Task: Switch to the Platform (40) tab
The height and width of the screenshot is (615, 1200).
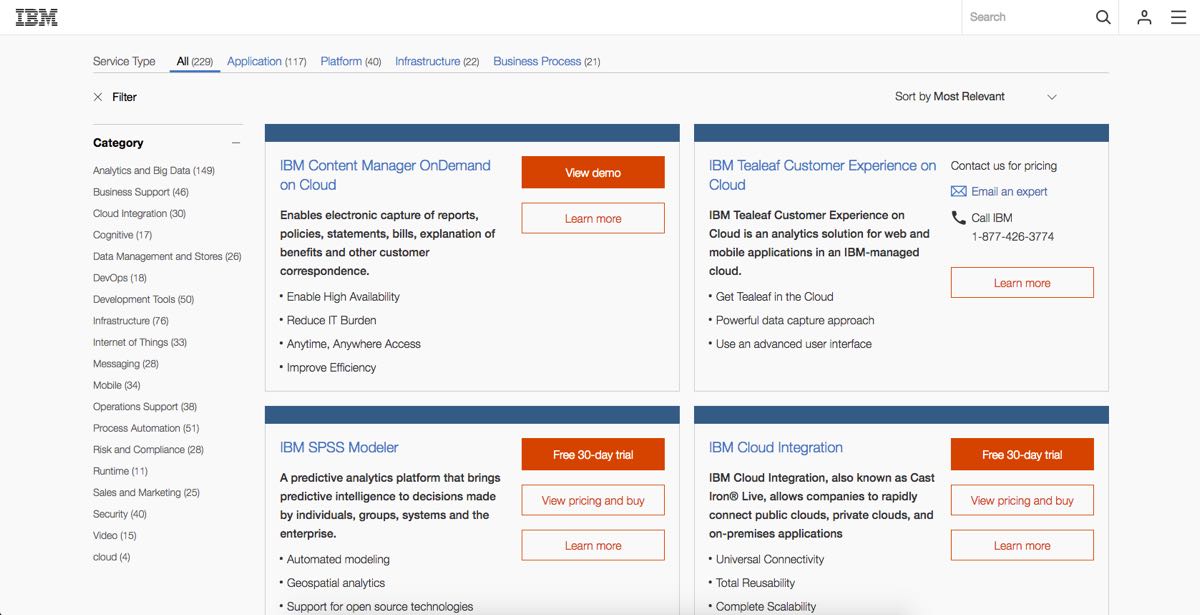Action: [351, 62]
